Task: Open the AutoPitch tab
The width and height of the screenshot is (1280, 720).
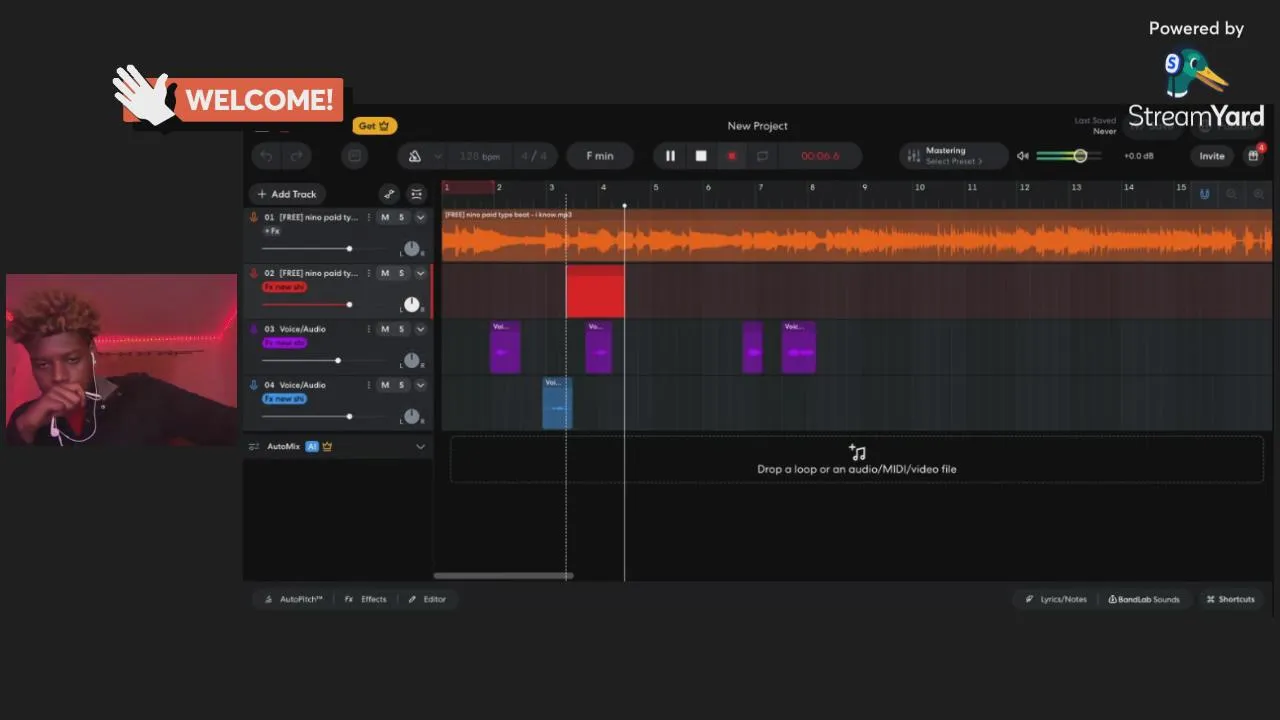Action: (294, 599)
